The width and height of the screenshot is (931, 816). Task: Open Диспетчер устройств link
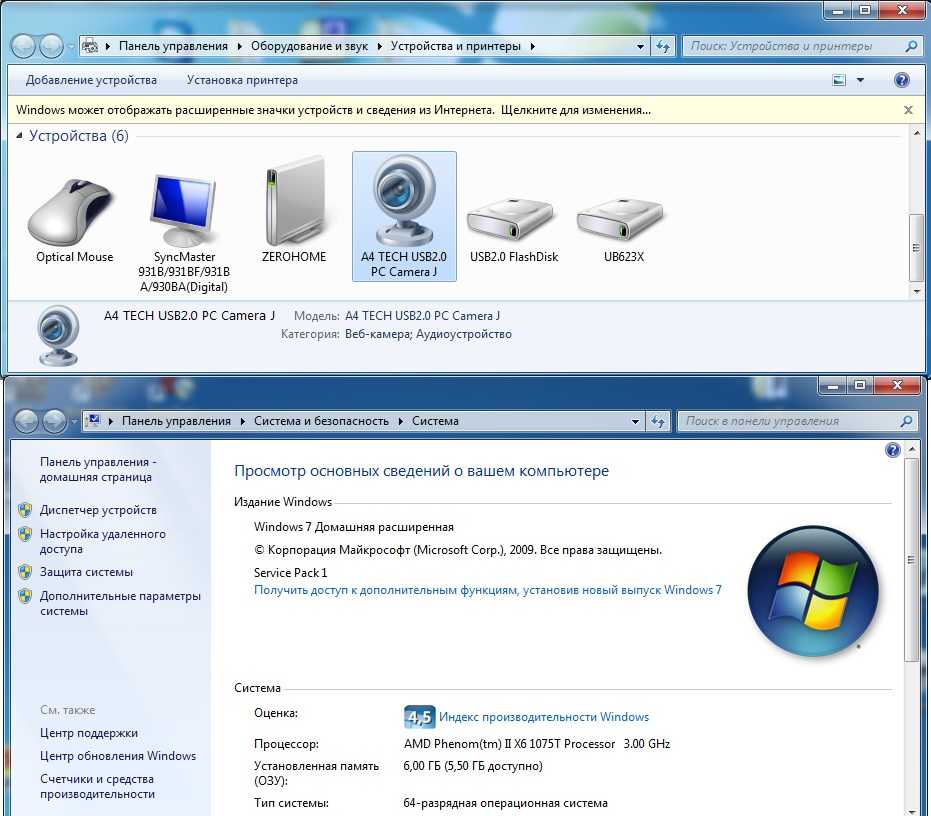[98, 510]
